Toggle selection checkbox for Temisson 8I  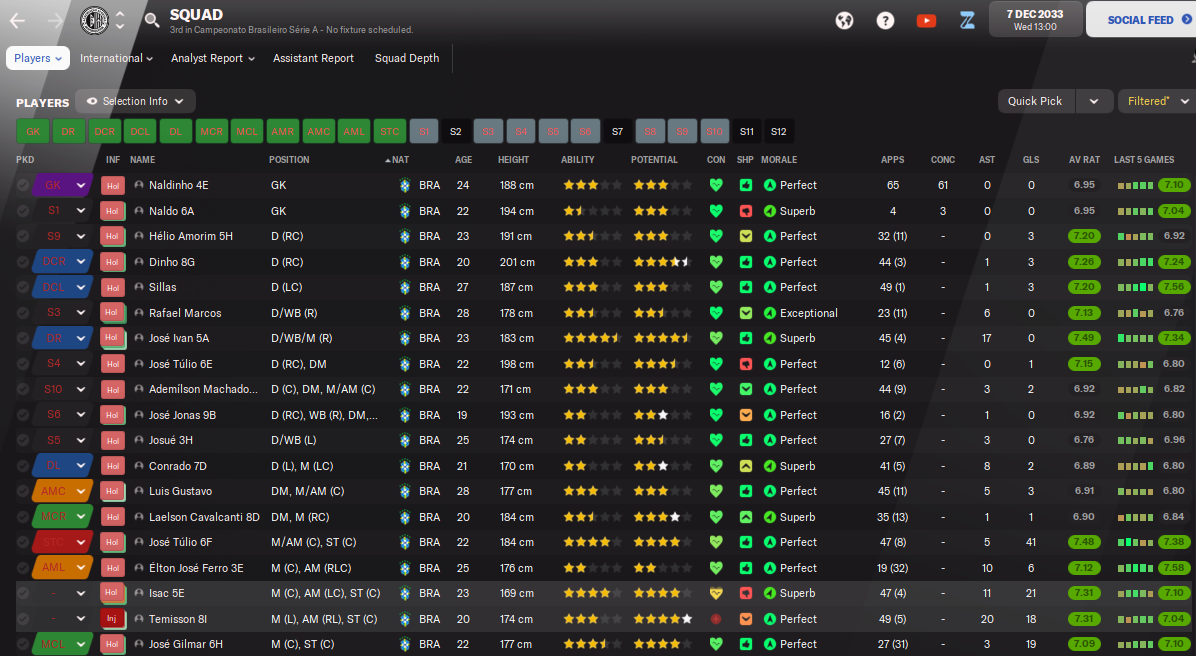coord(23,619)
